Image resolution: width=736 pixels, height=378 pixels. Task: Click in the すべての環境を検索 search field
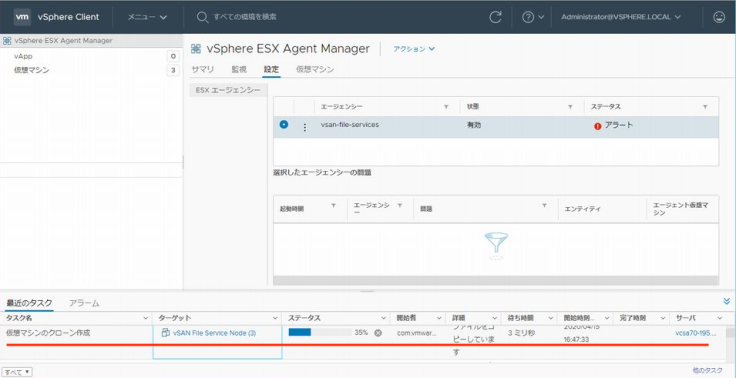coord(245,17)
